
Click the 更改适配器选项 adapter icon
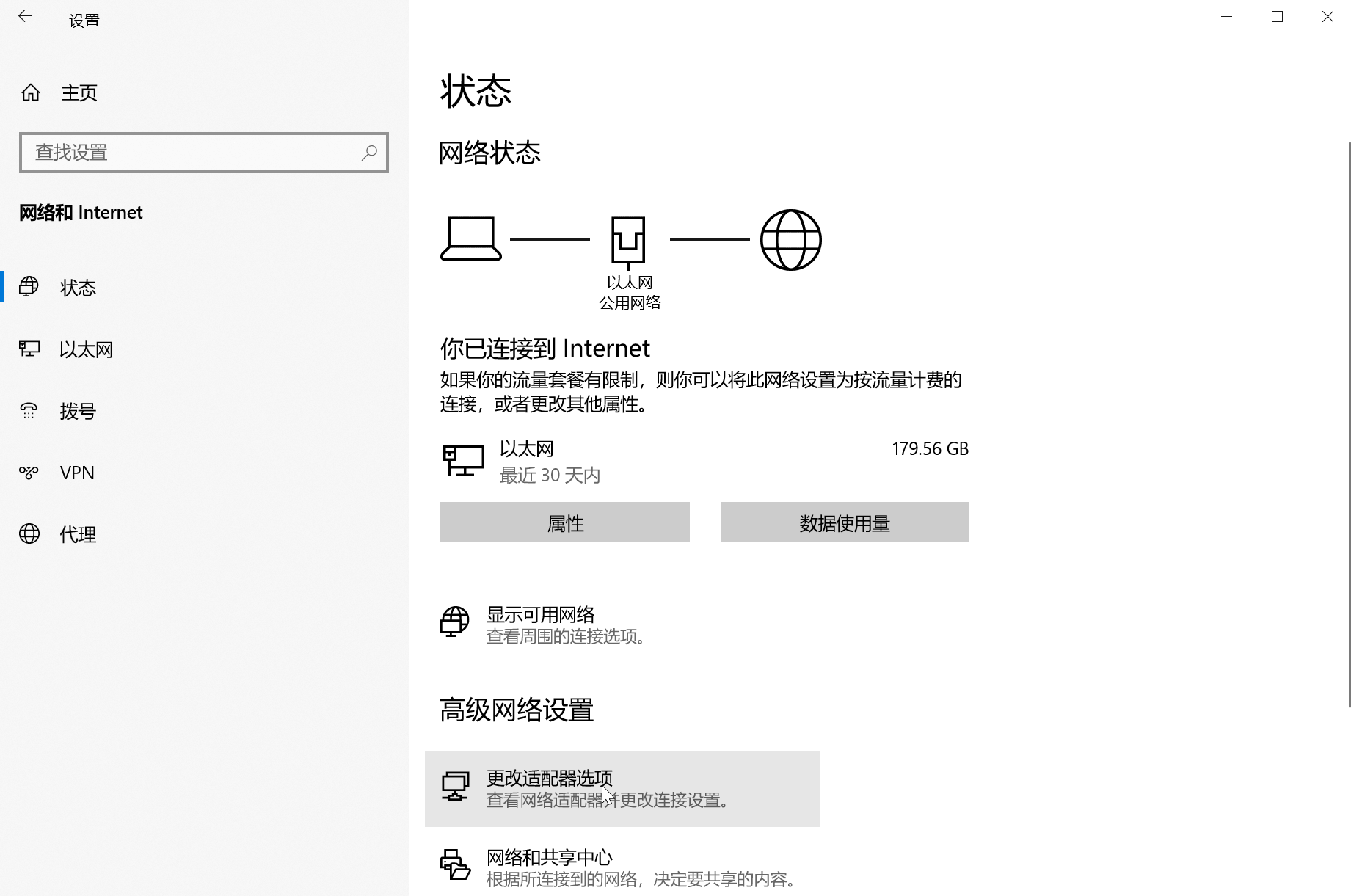point(455,787)
